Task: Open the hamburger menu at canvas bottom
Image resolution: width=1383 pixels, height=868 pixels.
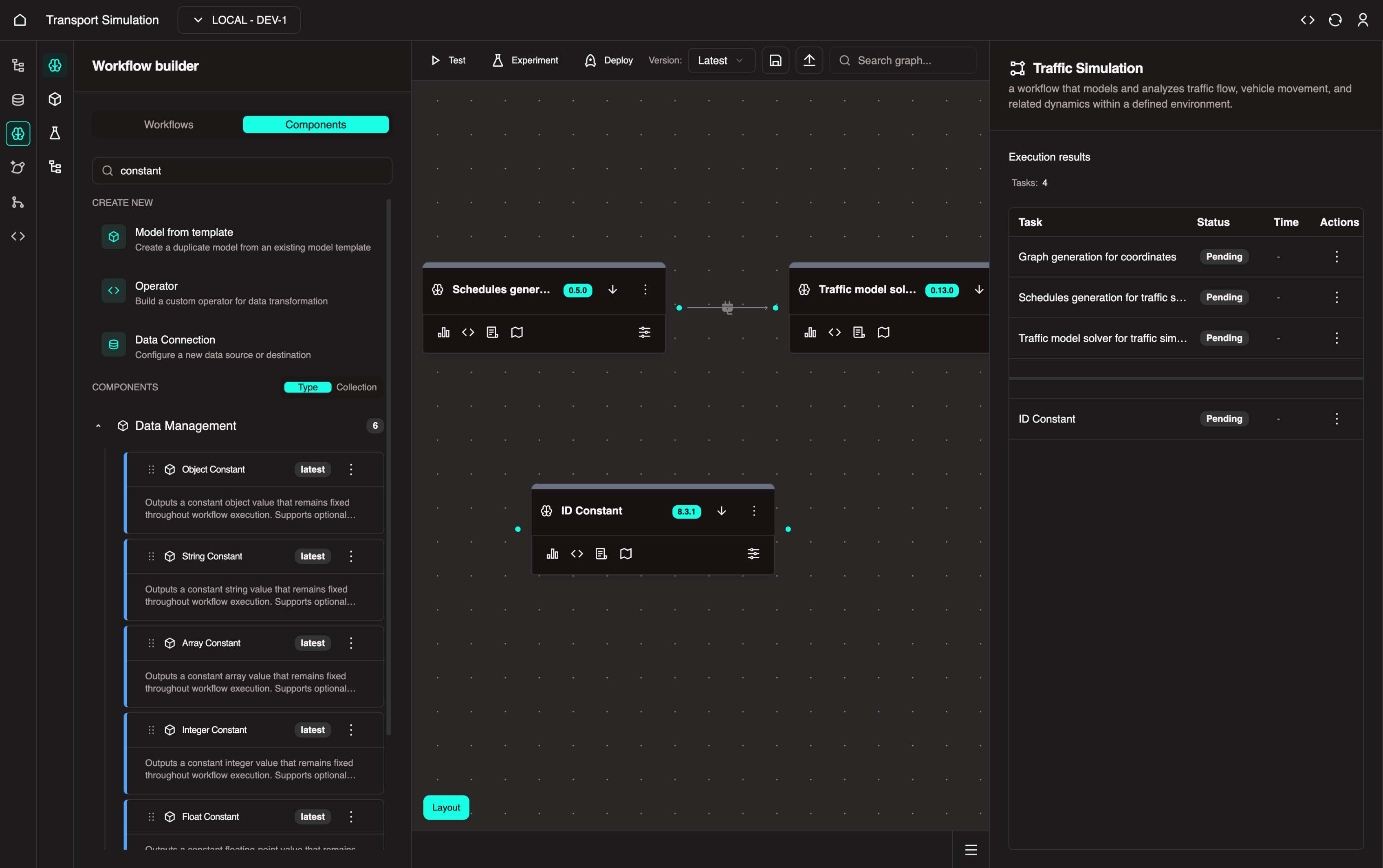Action: (971, 850)
